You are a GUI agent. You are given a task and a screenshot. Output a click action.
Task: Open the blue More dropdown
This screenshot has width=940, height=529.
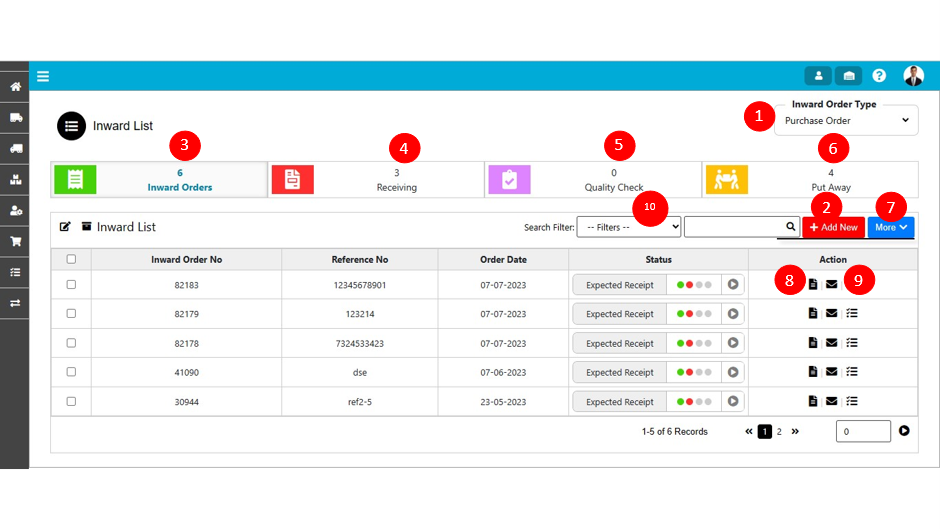(x=890, y=227)
